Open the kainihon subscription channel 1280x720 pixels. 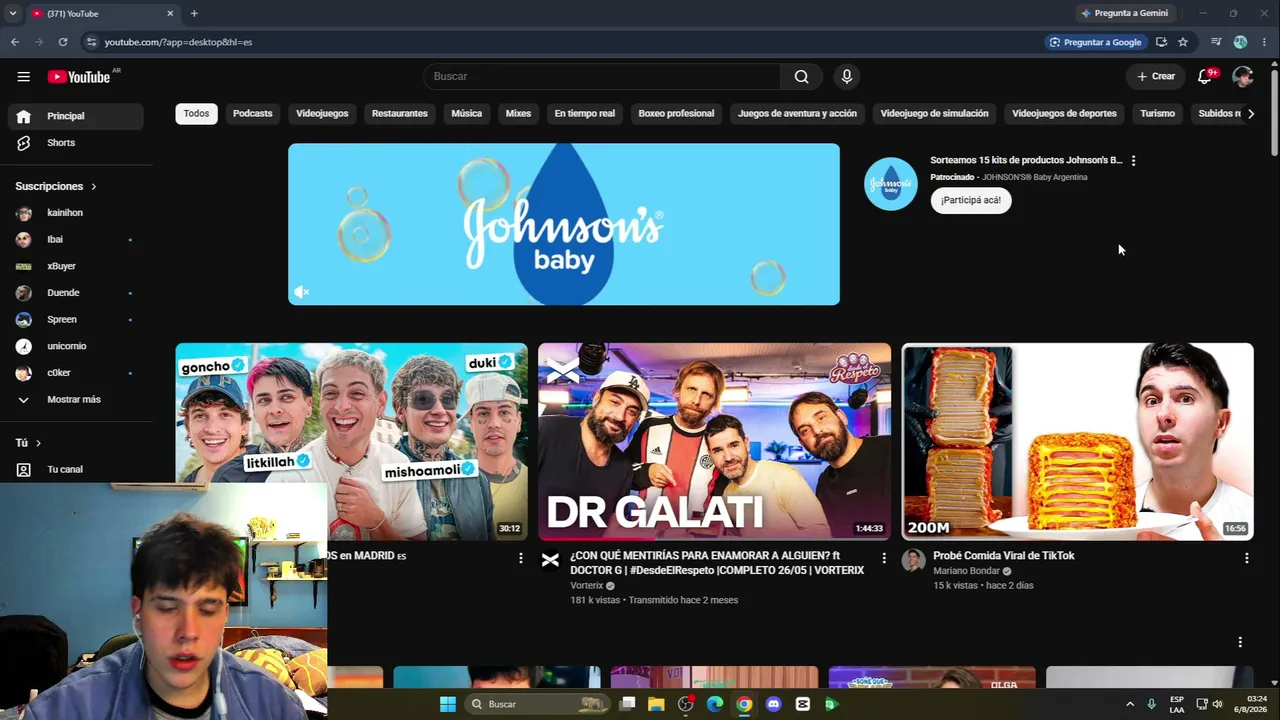(x=76, y=213)
